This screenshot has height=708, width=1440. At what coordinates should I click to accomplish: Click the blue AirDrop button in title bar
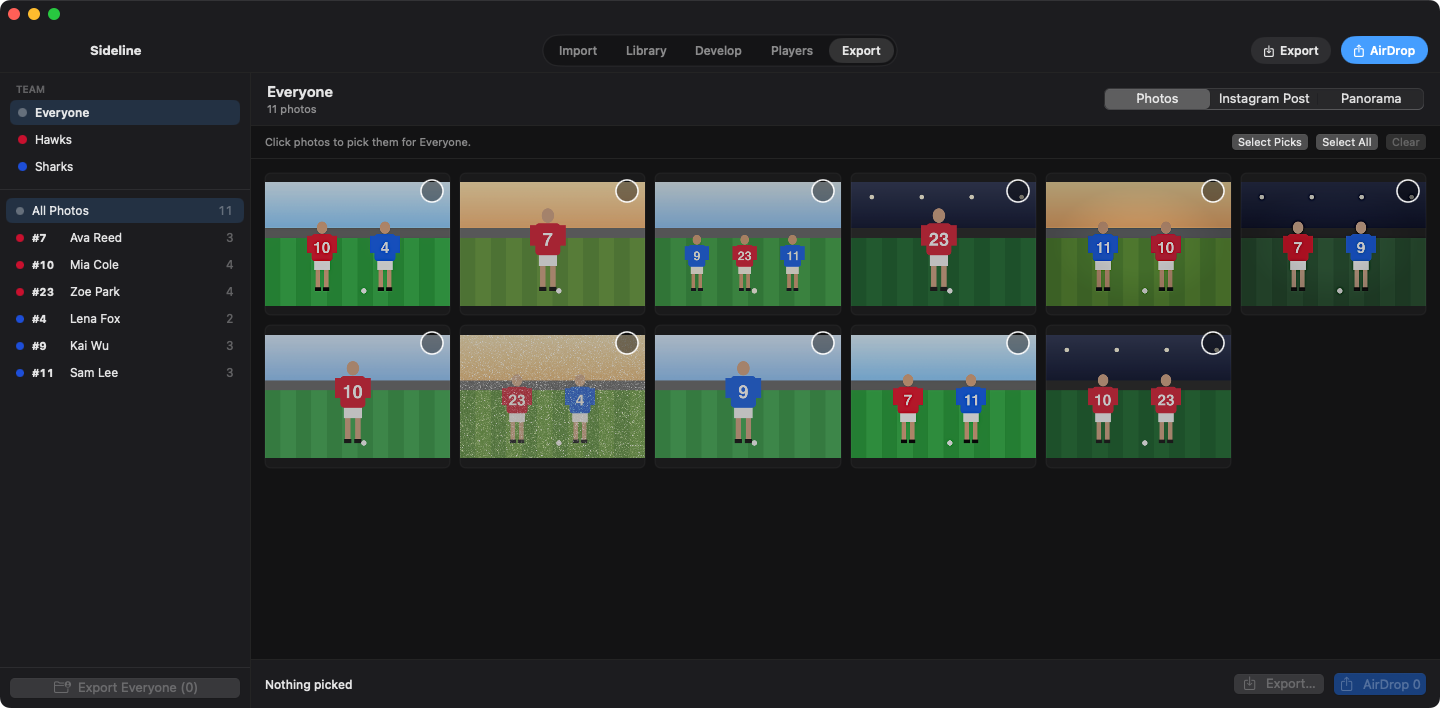[x=1384, y=51]
